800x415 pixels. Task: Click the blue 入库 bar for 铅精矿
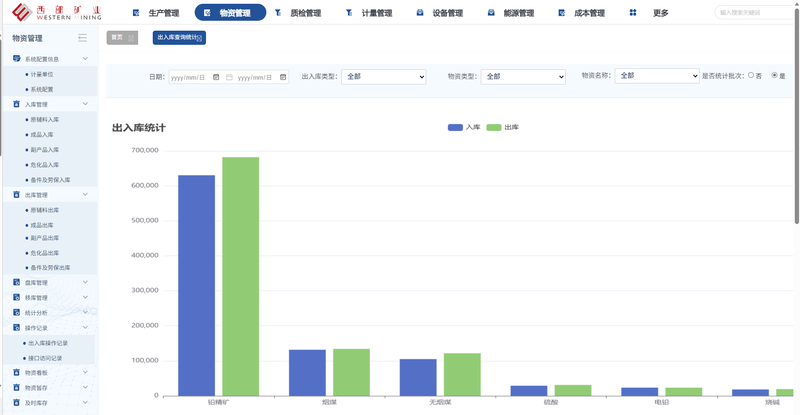pos(196,285)
